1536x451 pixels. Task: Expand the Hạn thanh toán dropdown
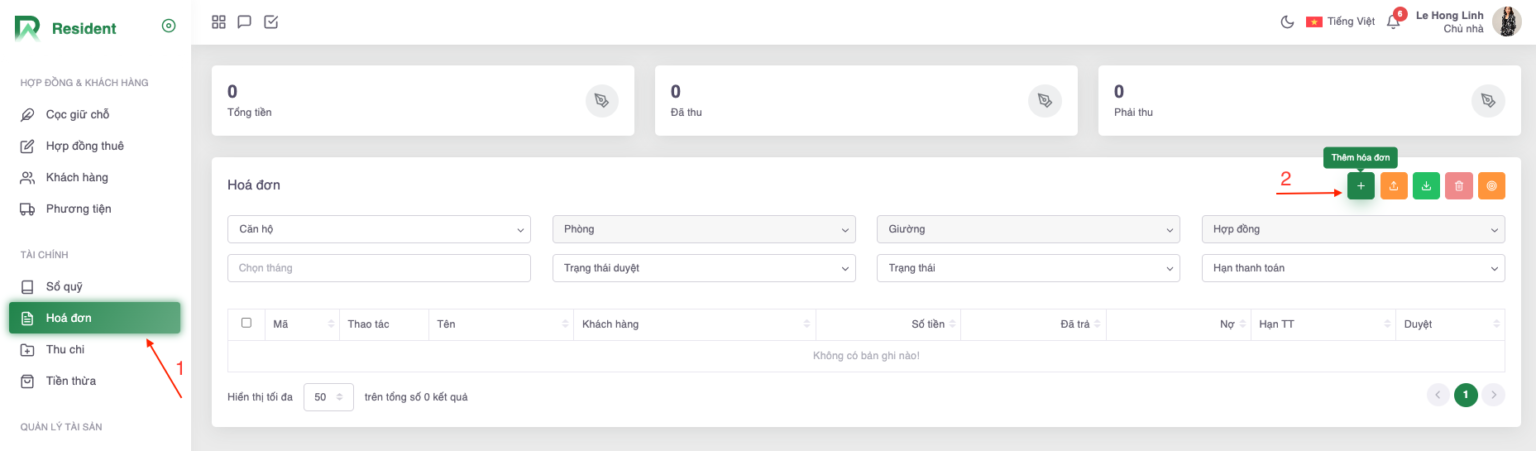(x=1352, y=268)
